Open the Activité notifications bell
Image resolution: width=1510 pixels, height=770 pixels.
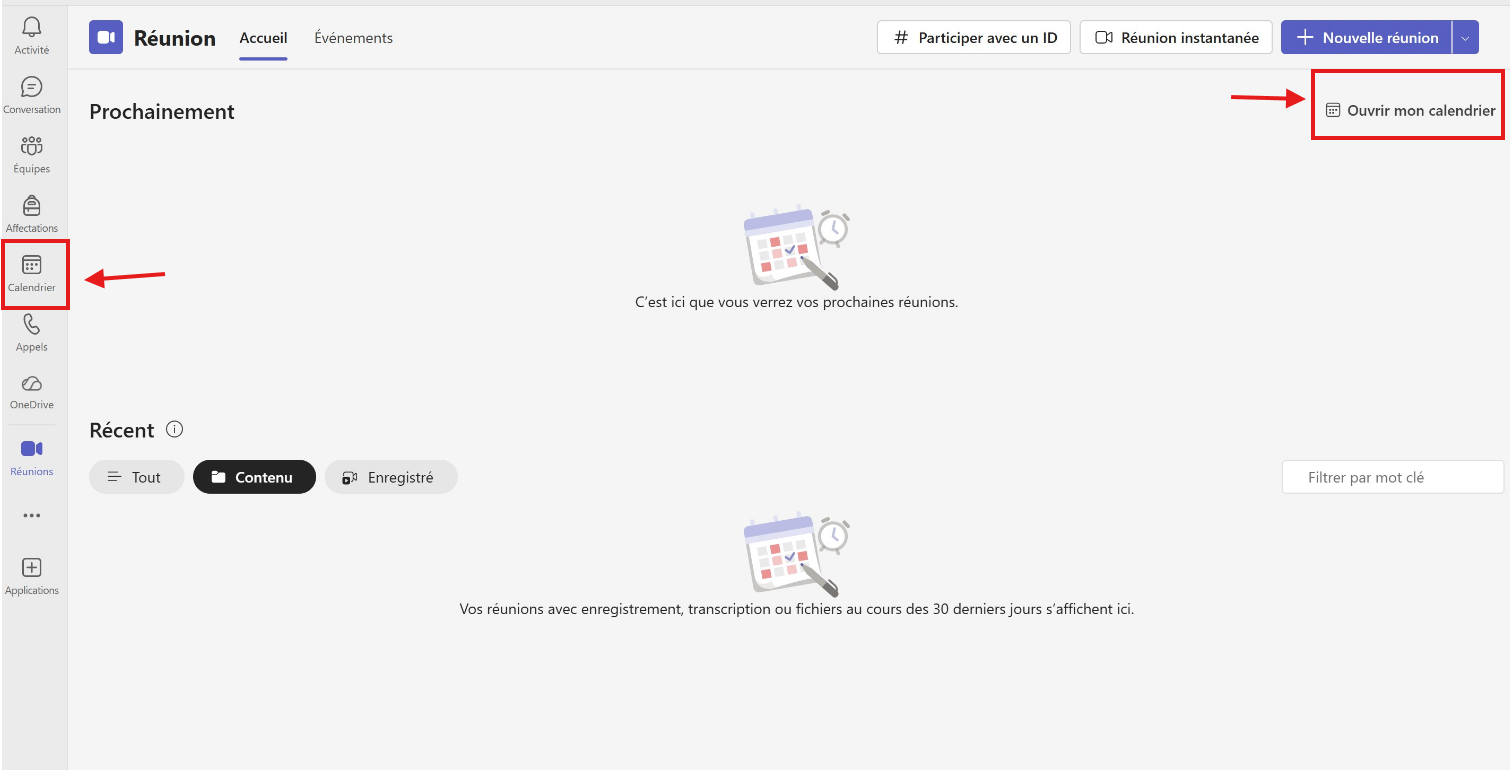[32, 36]
